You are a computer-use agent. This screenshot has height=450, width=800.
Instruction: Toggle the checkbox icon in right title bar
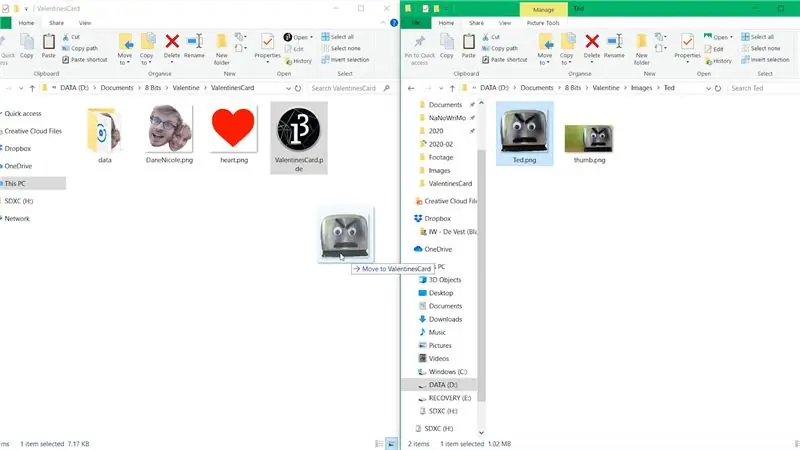coord(425,9)
